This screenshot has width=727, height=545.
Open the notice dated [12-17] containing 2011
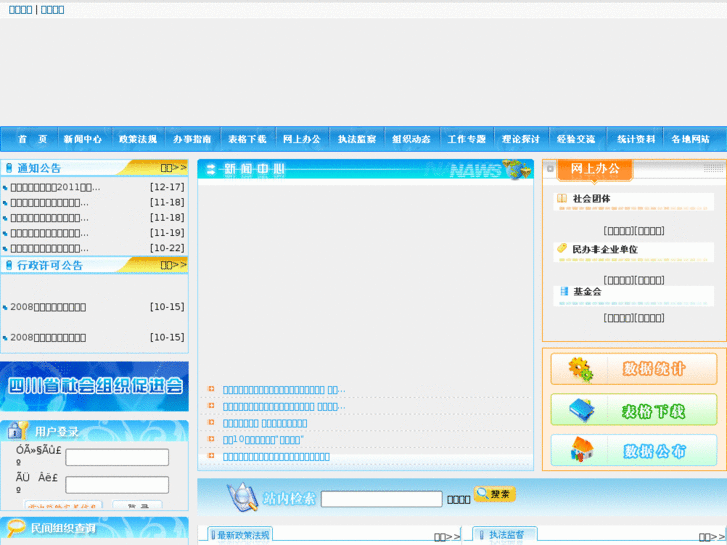tap(55, 187)
